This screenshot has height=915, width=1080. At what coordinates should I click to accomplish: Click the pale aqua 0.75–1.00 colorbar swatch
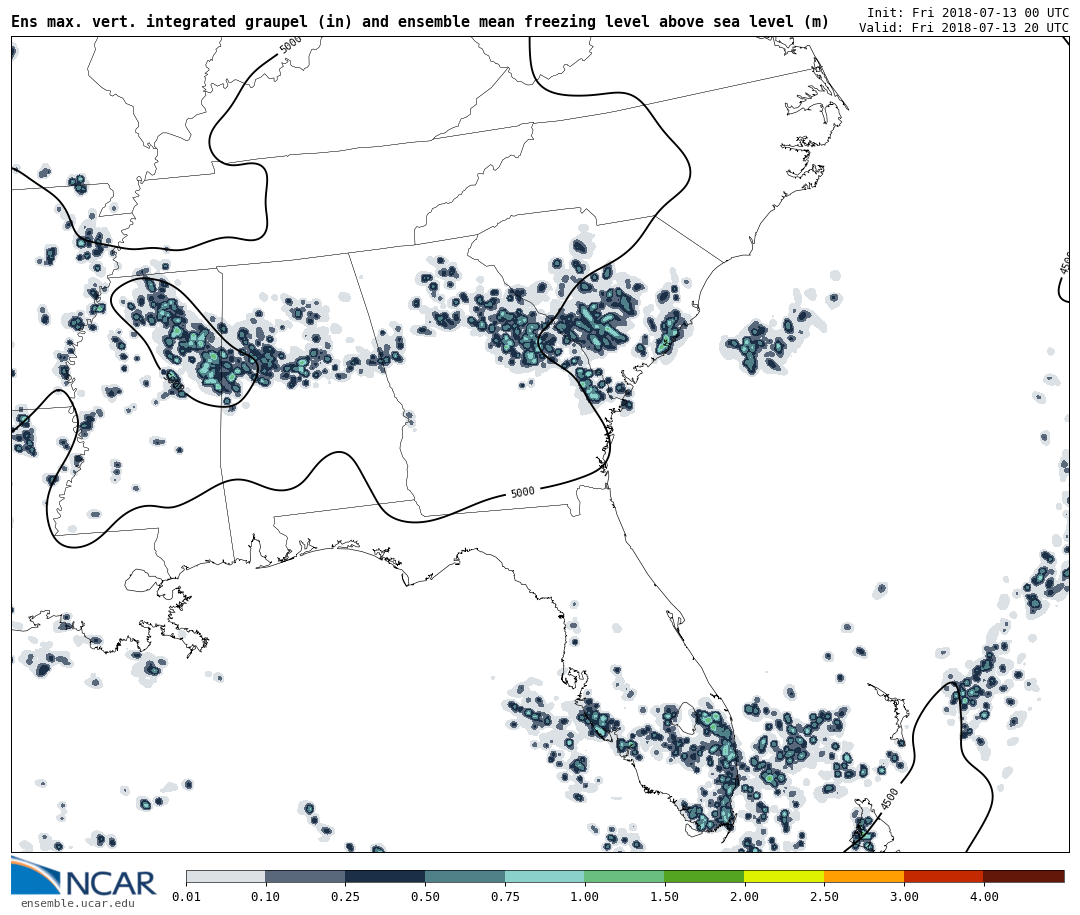coord(544,876)
